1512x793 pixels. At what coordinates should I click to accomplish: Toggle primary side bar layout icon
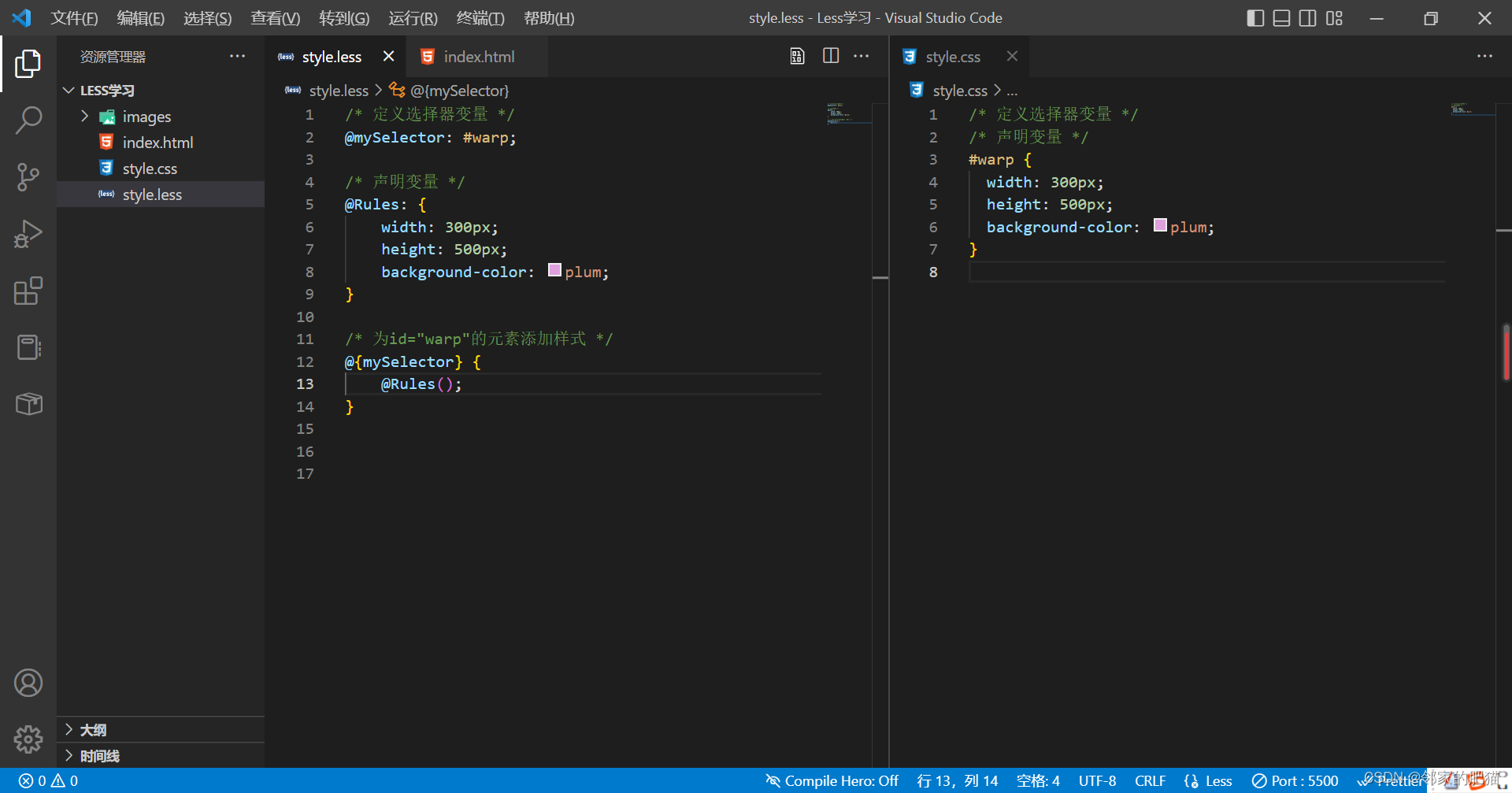point(1256,17)
